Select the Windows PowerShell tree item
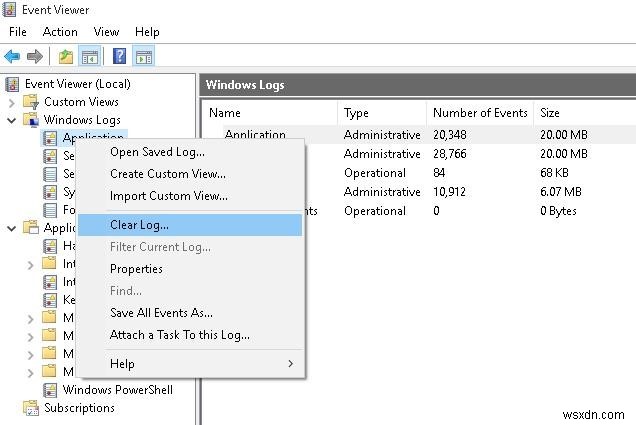This screenshot has width=636, height=425. tap(118, 390)
